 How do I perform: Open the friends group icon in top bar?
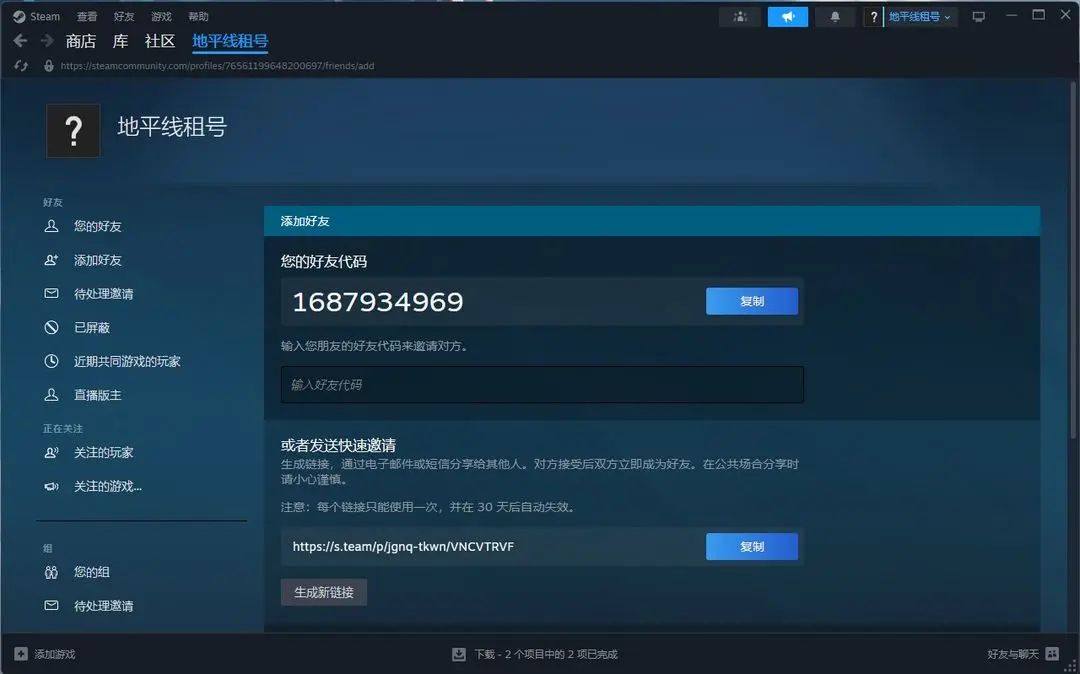coord(740,17)
